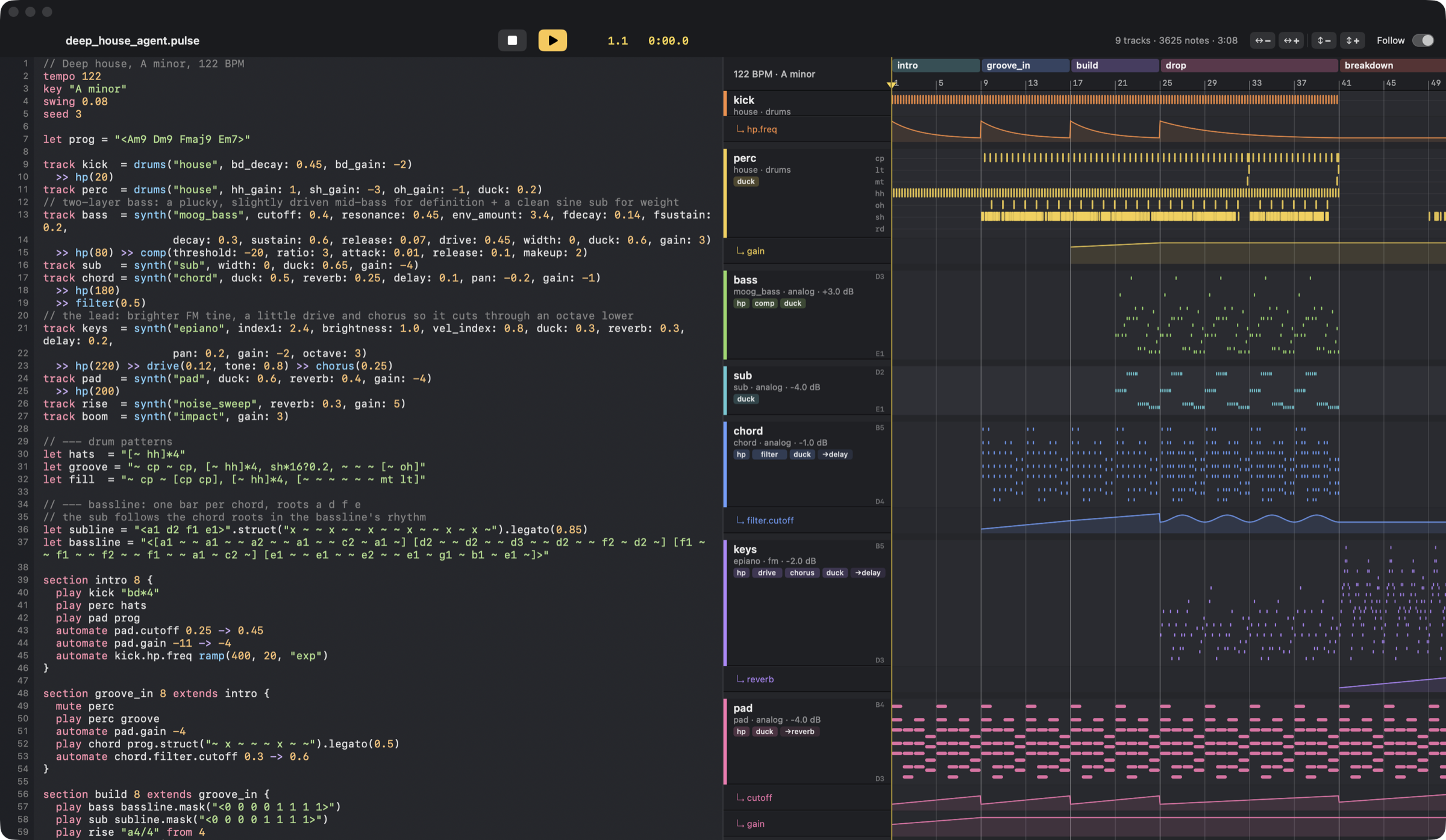Toggle the hp effect on bass track
Screen dimensions: 1446x840
[741, 303]
